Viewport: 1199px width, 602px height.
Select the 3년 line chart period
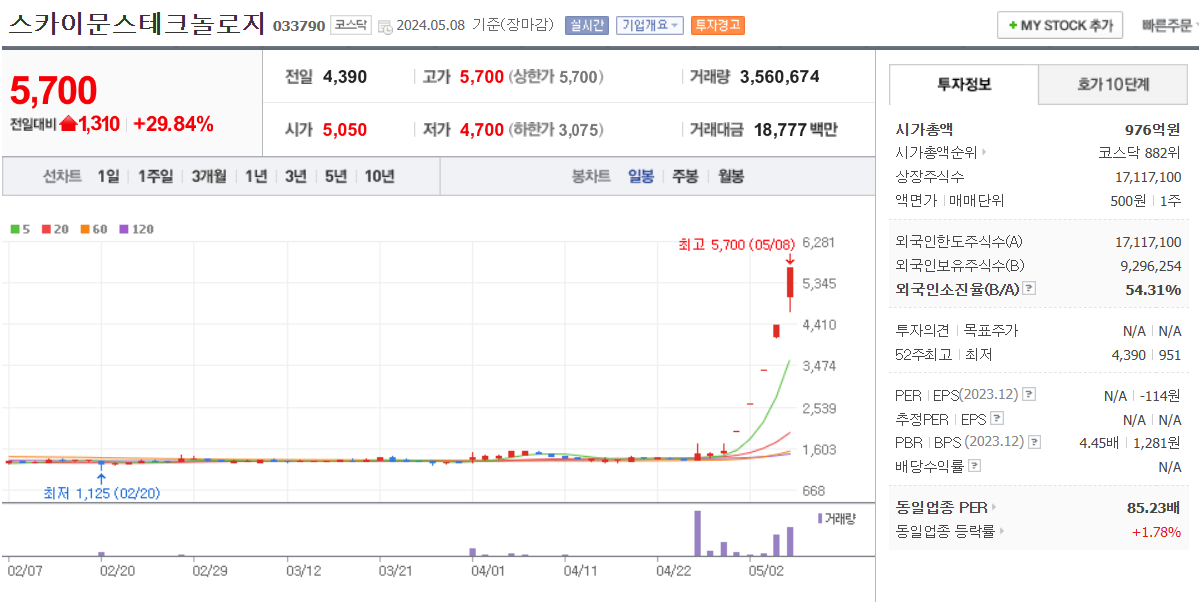click(x=296, y=177)
